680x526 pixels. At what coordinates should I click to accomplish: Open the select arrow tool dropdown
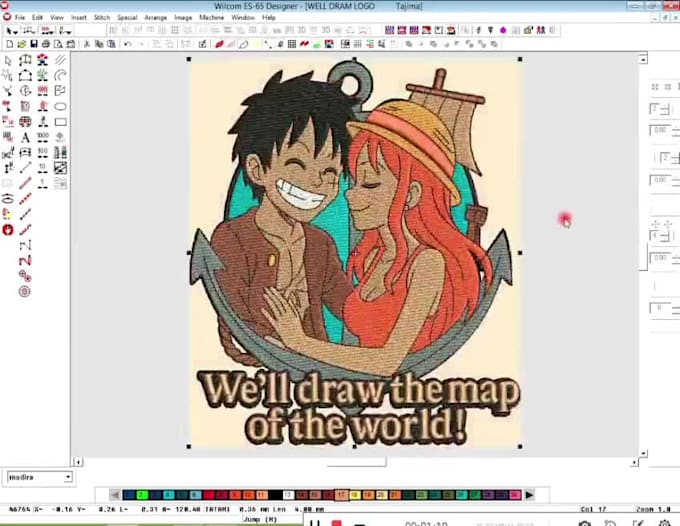coord(16,32)
